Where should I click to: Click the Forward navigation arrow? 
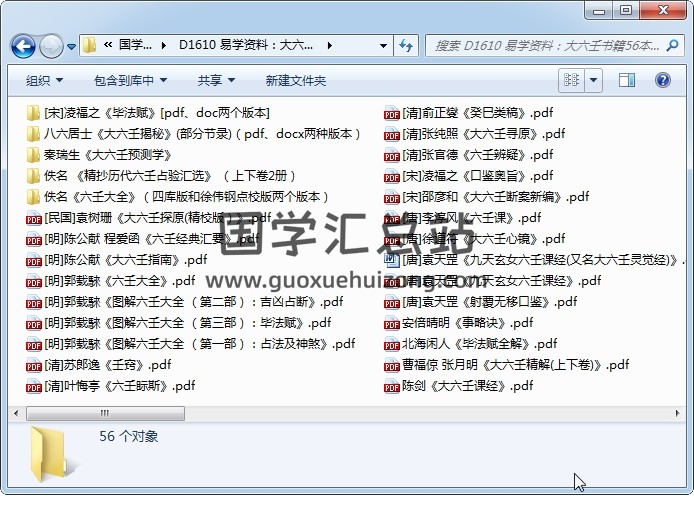tap(51, 46)
